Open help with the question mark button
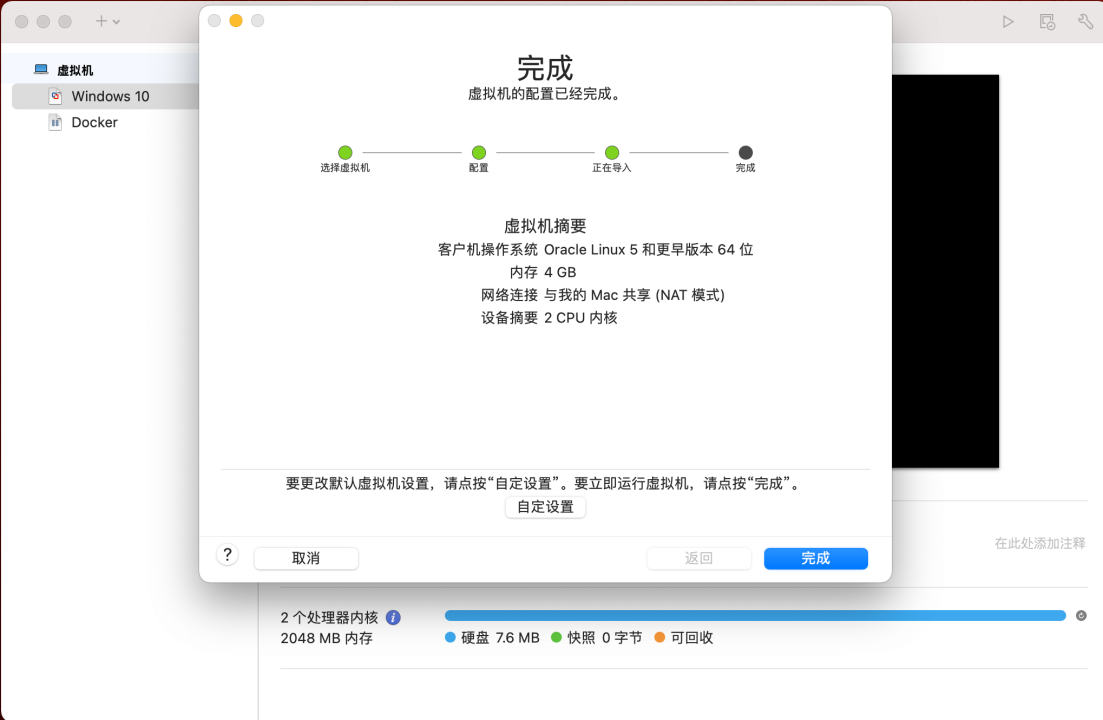 tap(227, 555)
